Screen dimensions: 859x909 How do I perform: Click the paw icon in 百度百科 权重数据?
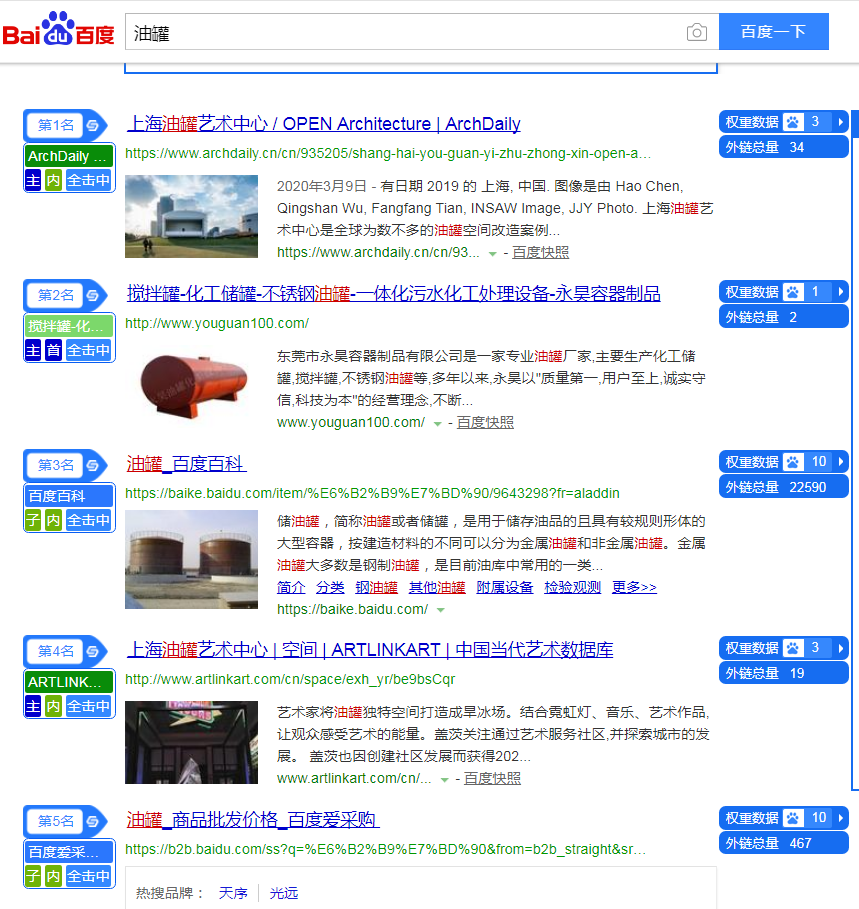click(x=793, y=461)
